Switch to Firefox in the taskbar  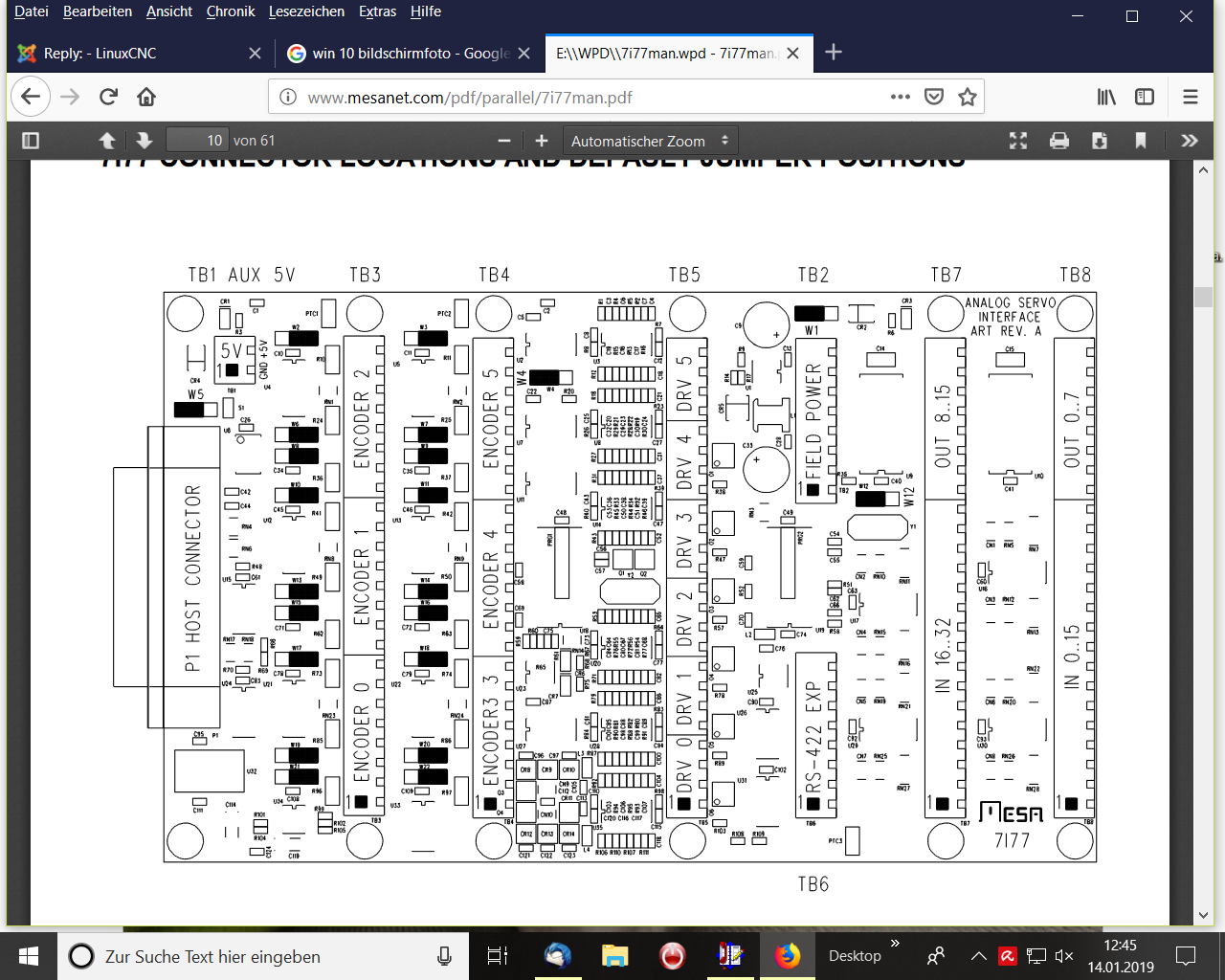(x=788, y=956)
